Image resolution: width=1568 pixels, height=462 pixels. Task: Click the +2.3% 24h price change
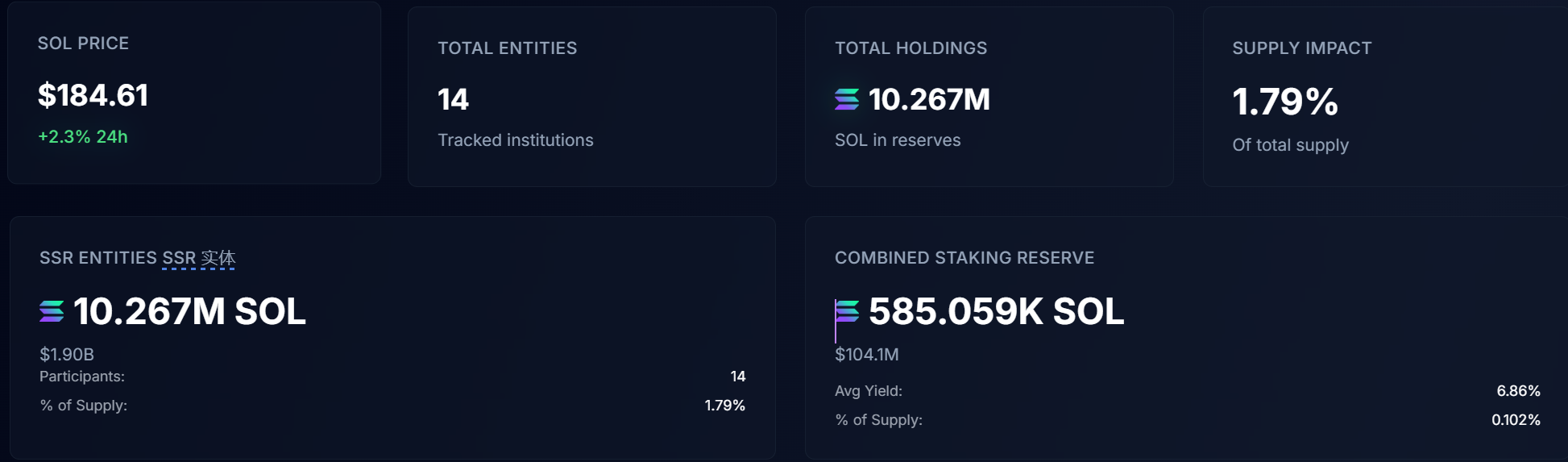click(x=83, y=137)
